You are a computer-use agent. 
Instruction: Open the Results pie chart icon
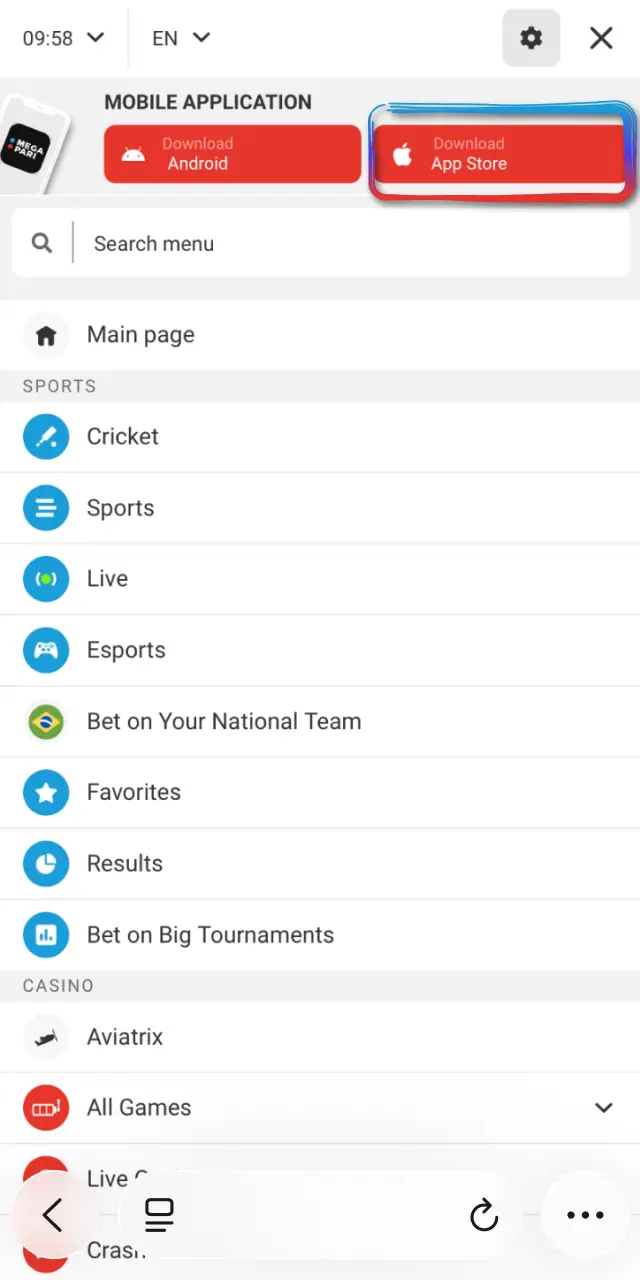46,864
